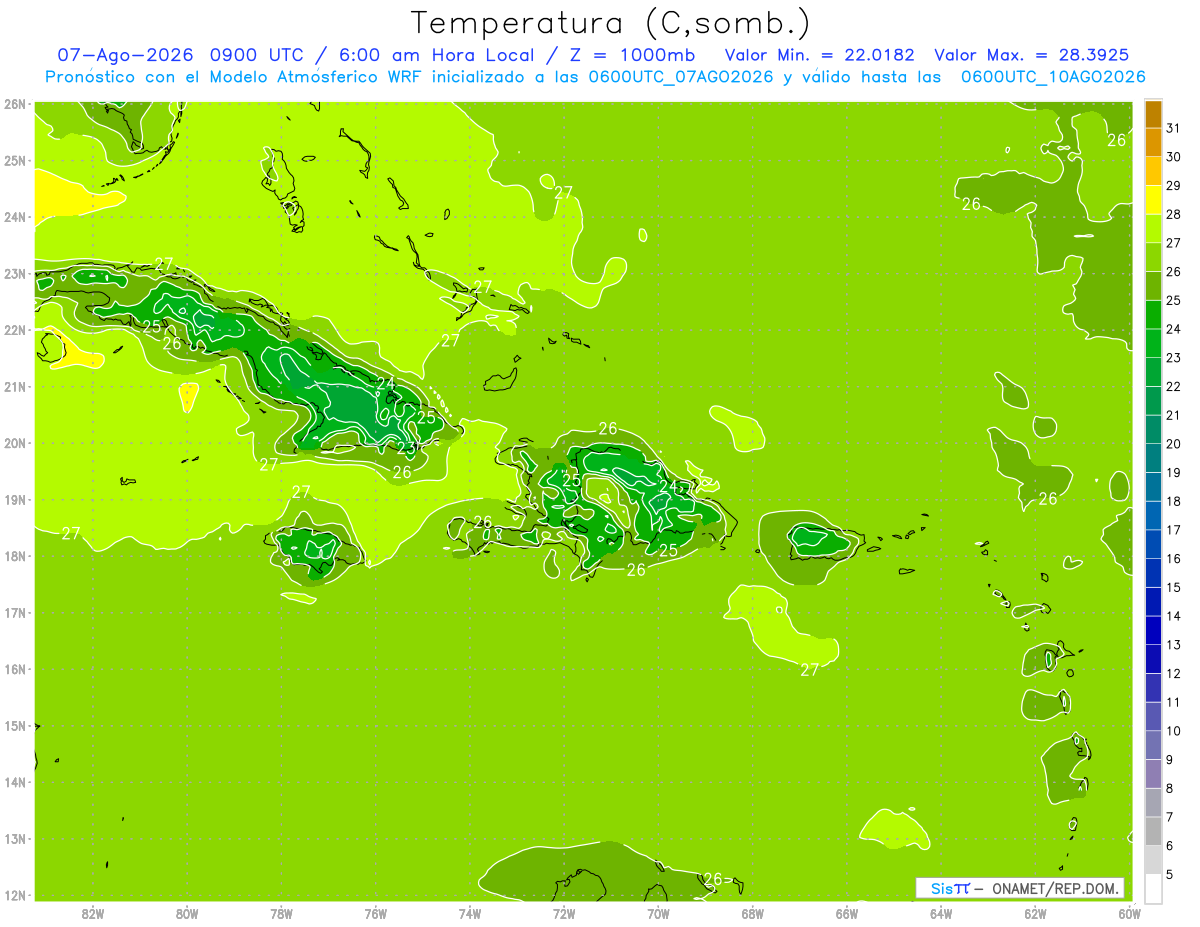Image resolution: width=1200 pixels, height=927 pixels.
Task: Click the '74W' longitude axis label
Action: 470,913
